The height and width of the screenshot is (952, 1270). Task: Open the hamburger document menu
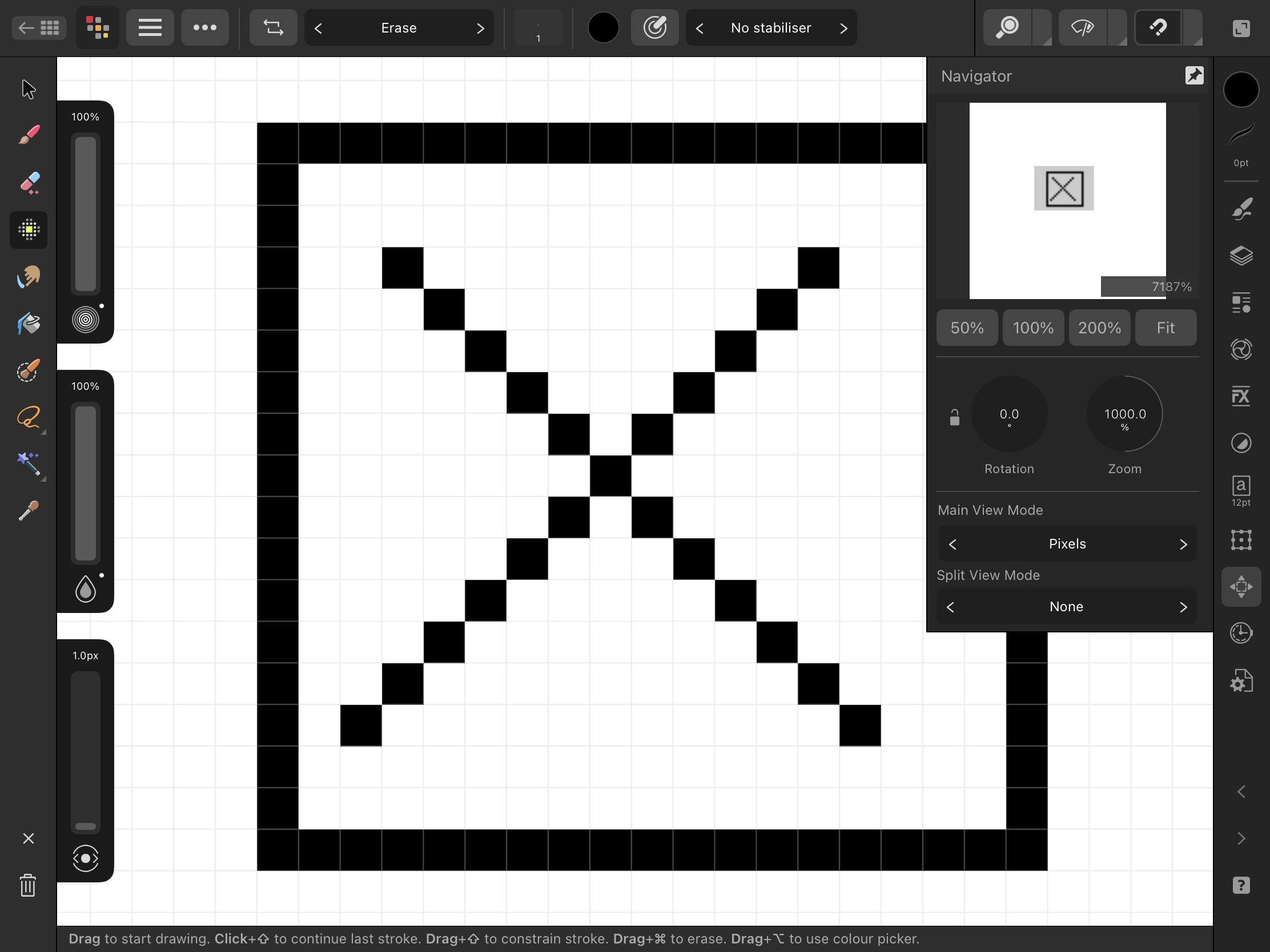click(150, 27)
